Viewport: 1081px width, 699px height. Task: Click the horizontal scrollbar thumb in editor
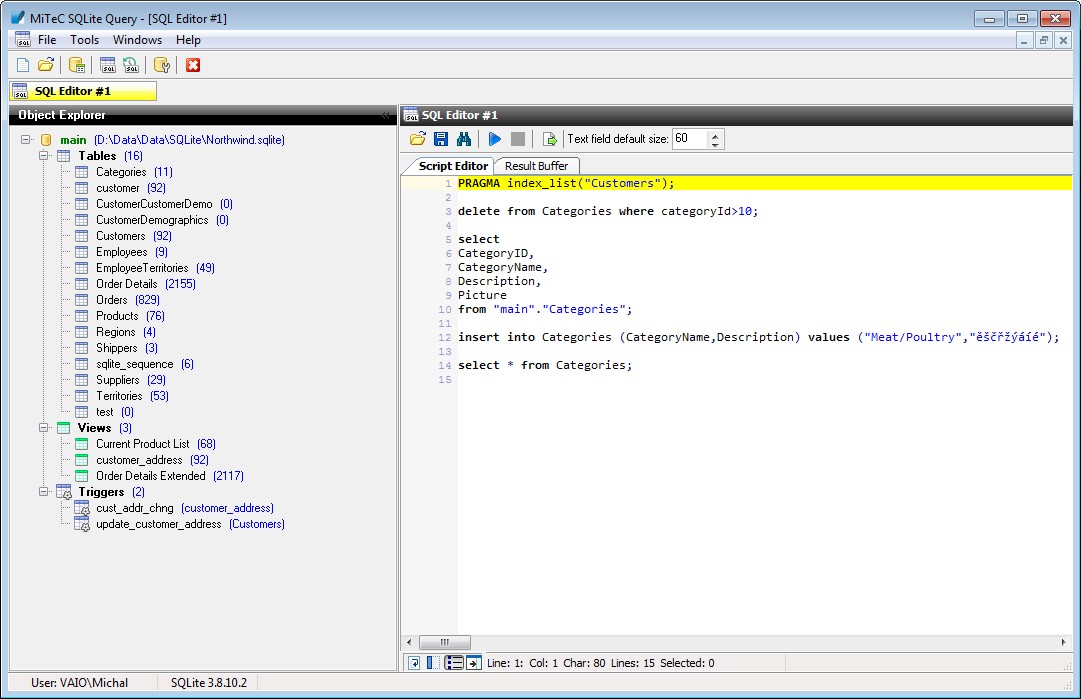(444, 642)
